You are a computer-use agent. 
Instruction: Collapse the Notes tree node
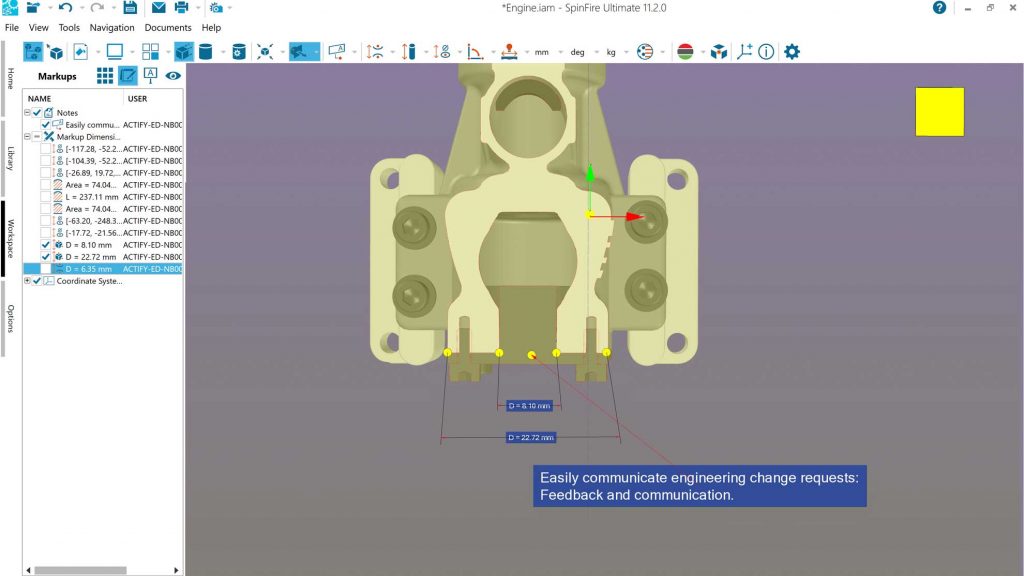(27, 112)
